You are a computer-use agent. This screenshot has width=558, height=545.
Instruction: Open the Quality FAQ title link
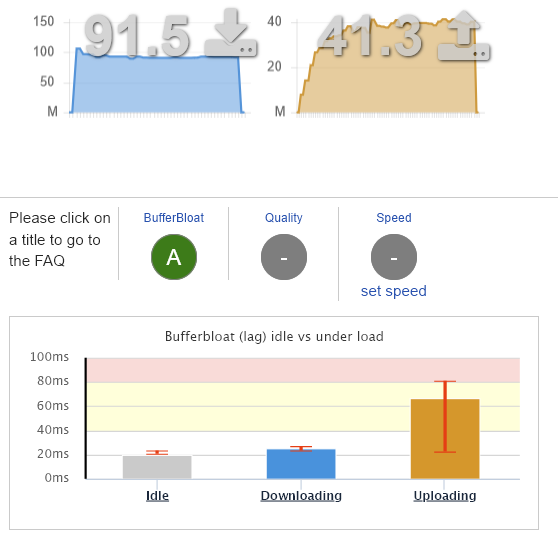coord(284,218)
